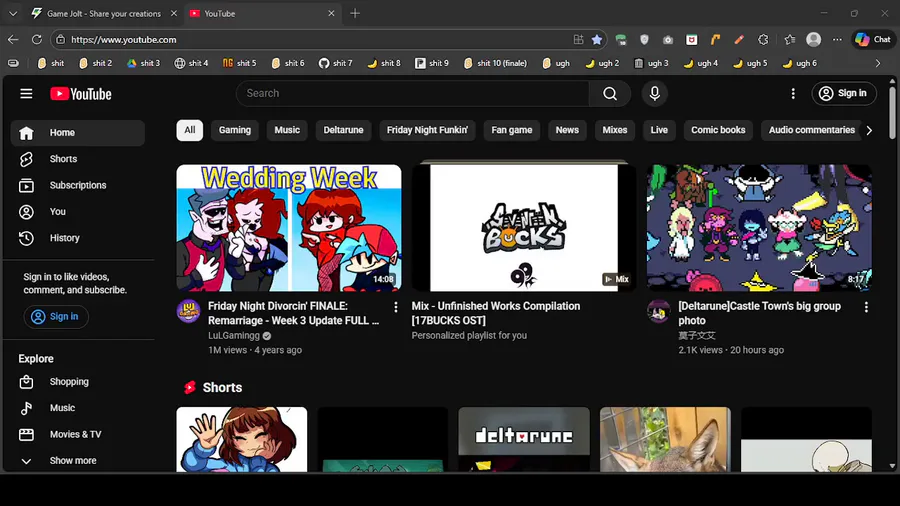Open Friday Night Divorcin' FINALE title

(x=293, y=313)
